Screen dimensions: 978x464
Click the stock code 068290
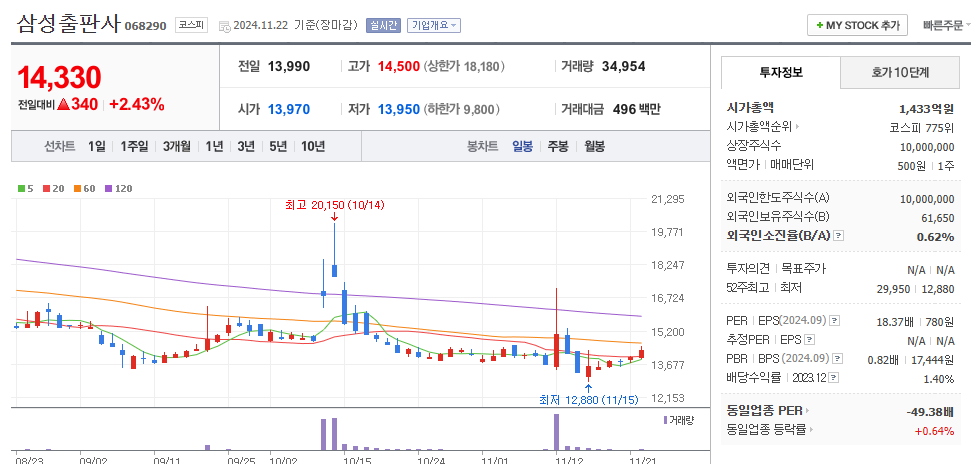click(x=145, y=26)
